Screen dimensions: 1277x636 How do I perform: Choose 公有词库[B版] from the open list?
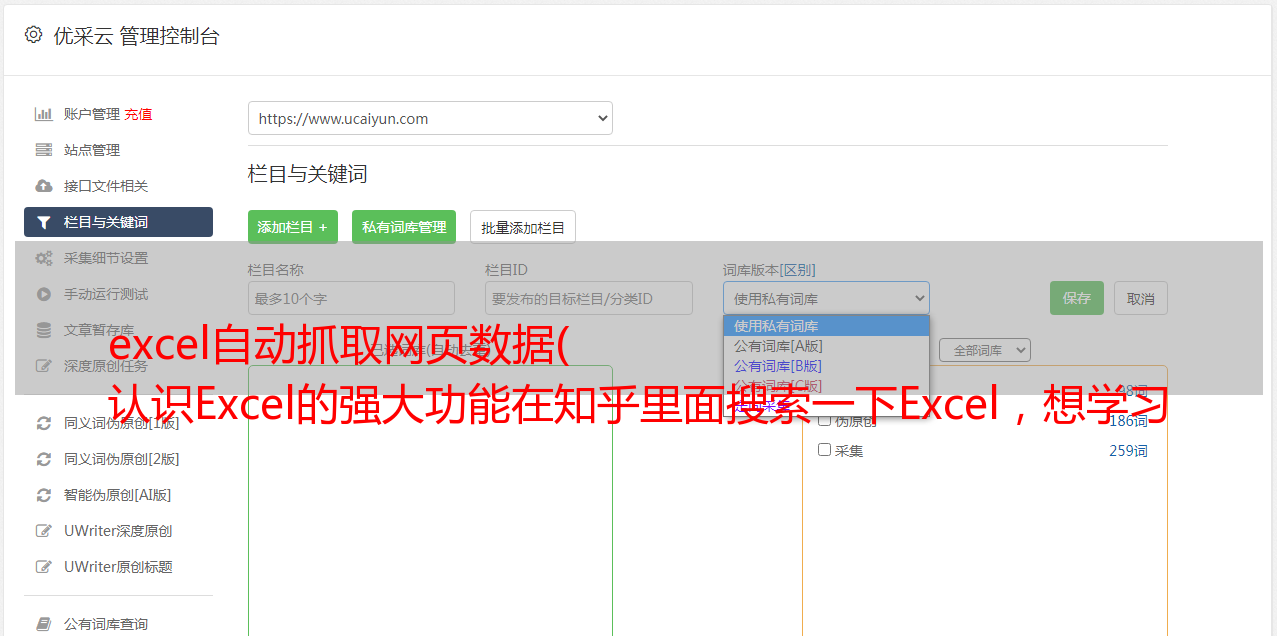(x=826, y=366)
